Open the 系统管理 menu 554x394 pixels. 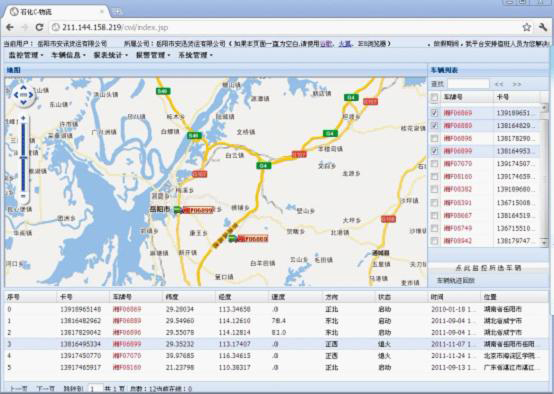pos(195,55)
